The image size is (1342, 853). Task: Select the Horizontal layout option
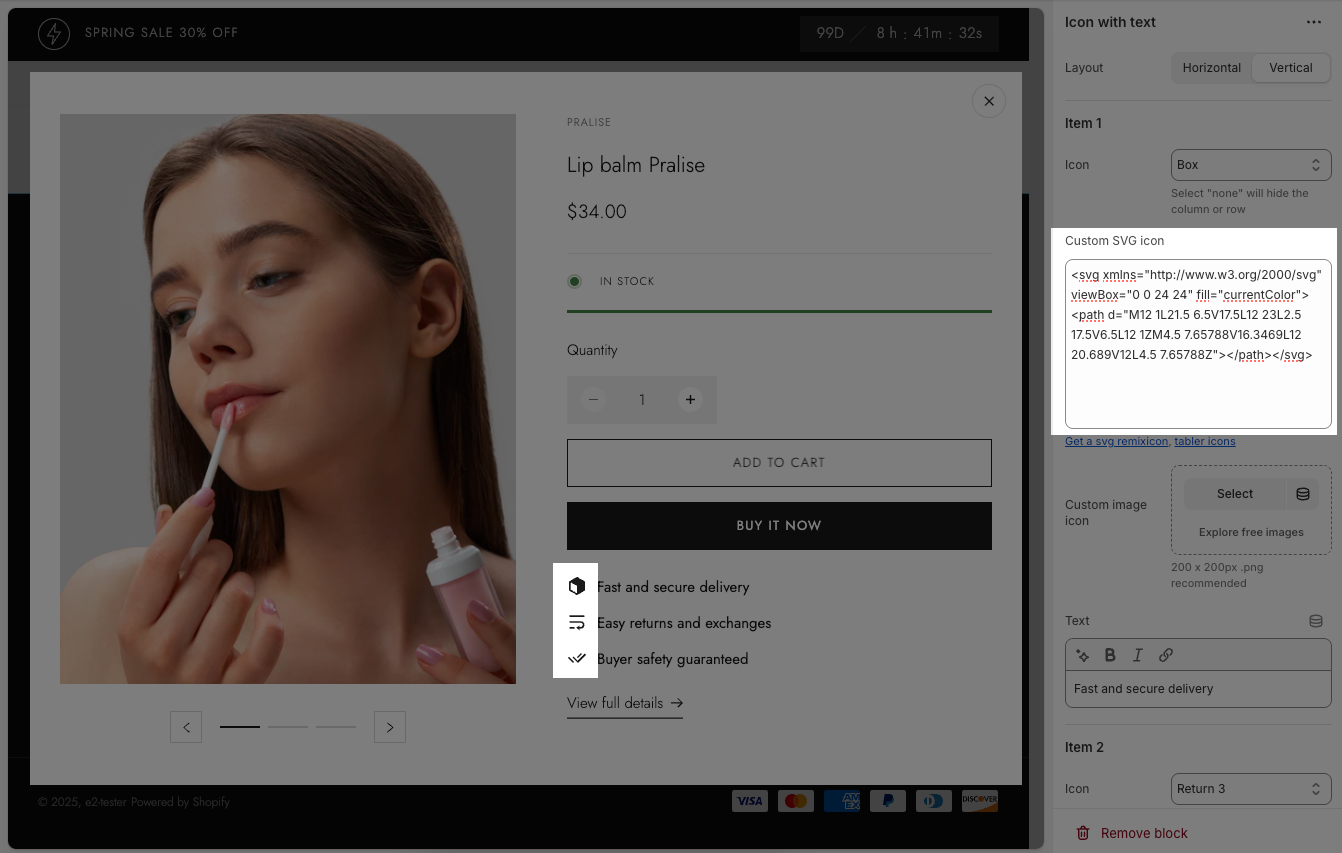[x=1211, y=68]
